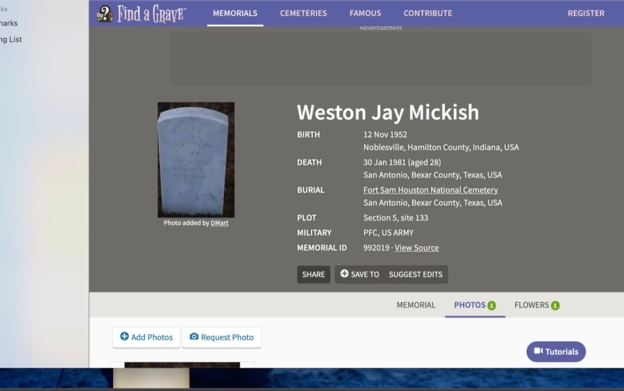Click the video icon on Tutorials button
Viewport: 624px width, 391px height.
pos(538,351)
